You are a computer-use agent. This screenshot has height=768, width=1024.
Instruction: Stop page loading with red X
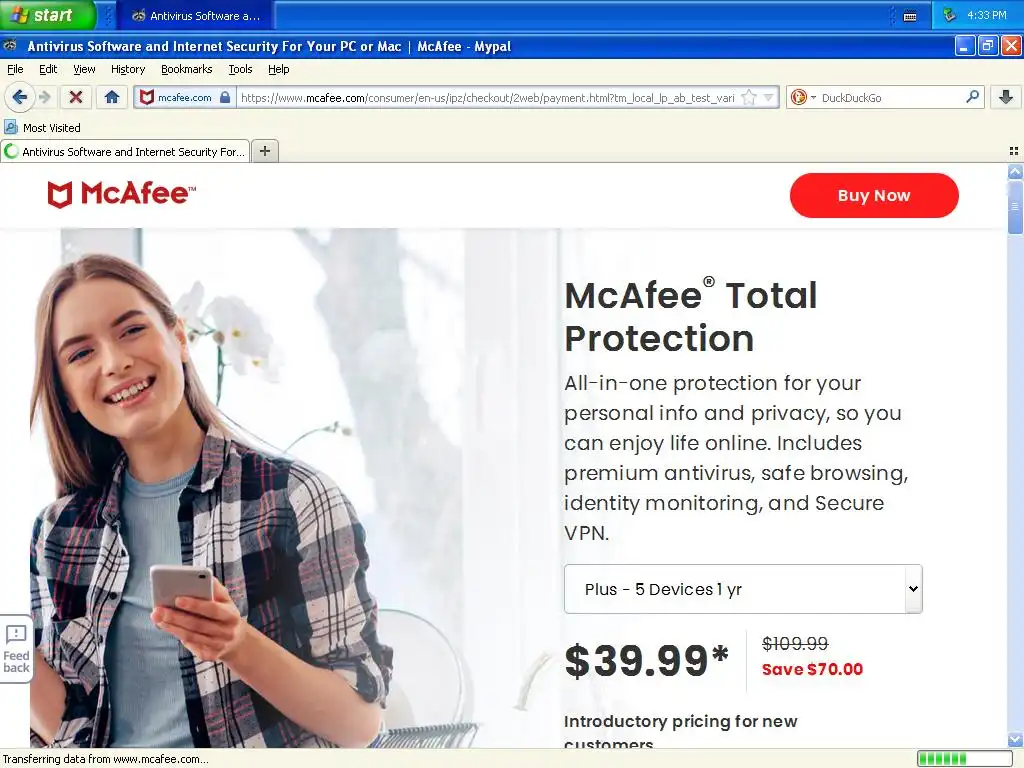[x=76, y=97]
